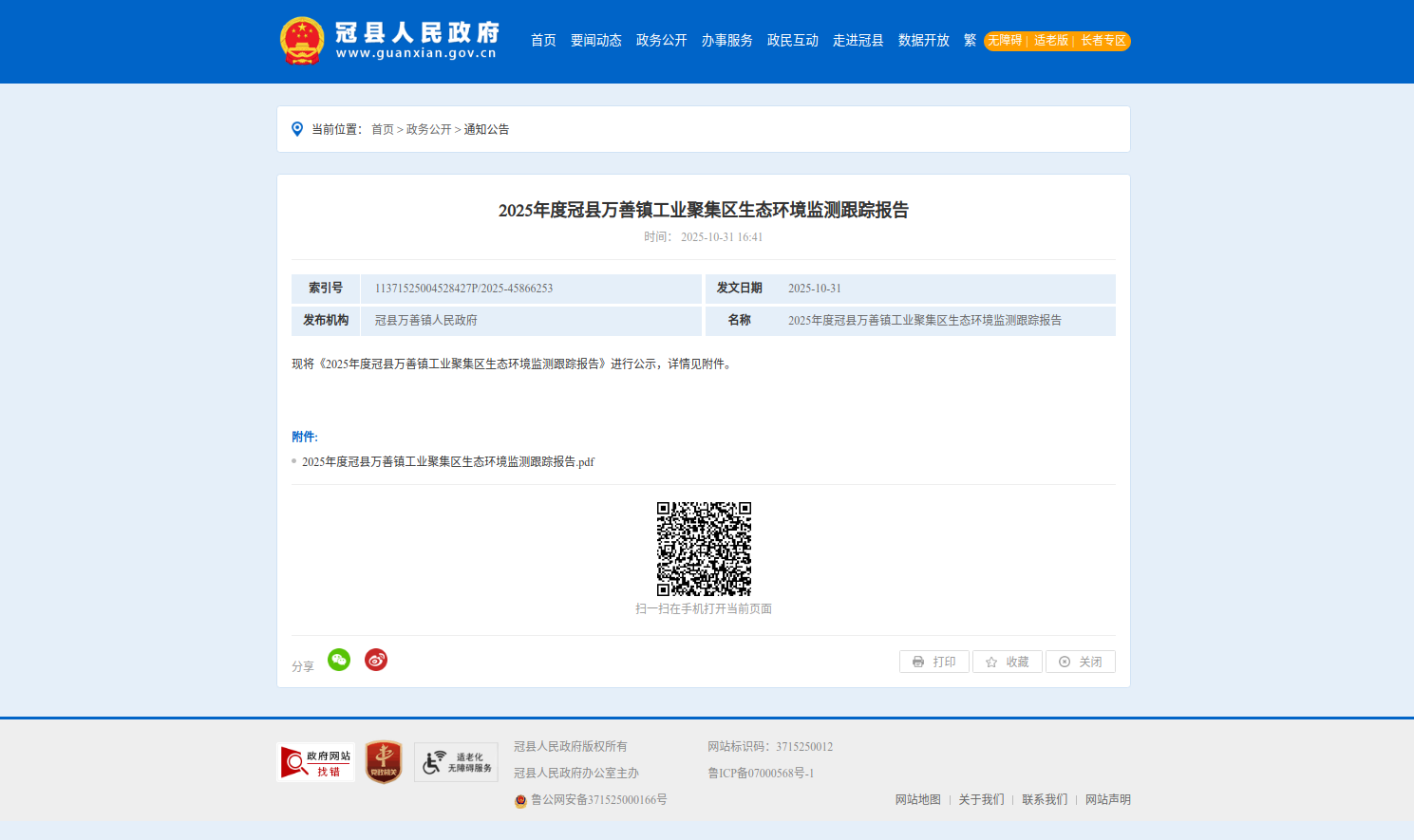Open the accessibility service wheelchair badge

[x=456, y=762]
